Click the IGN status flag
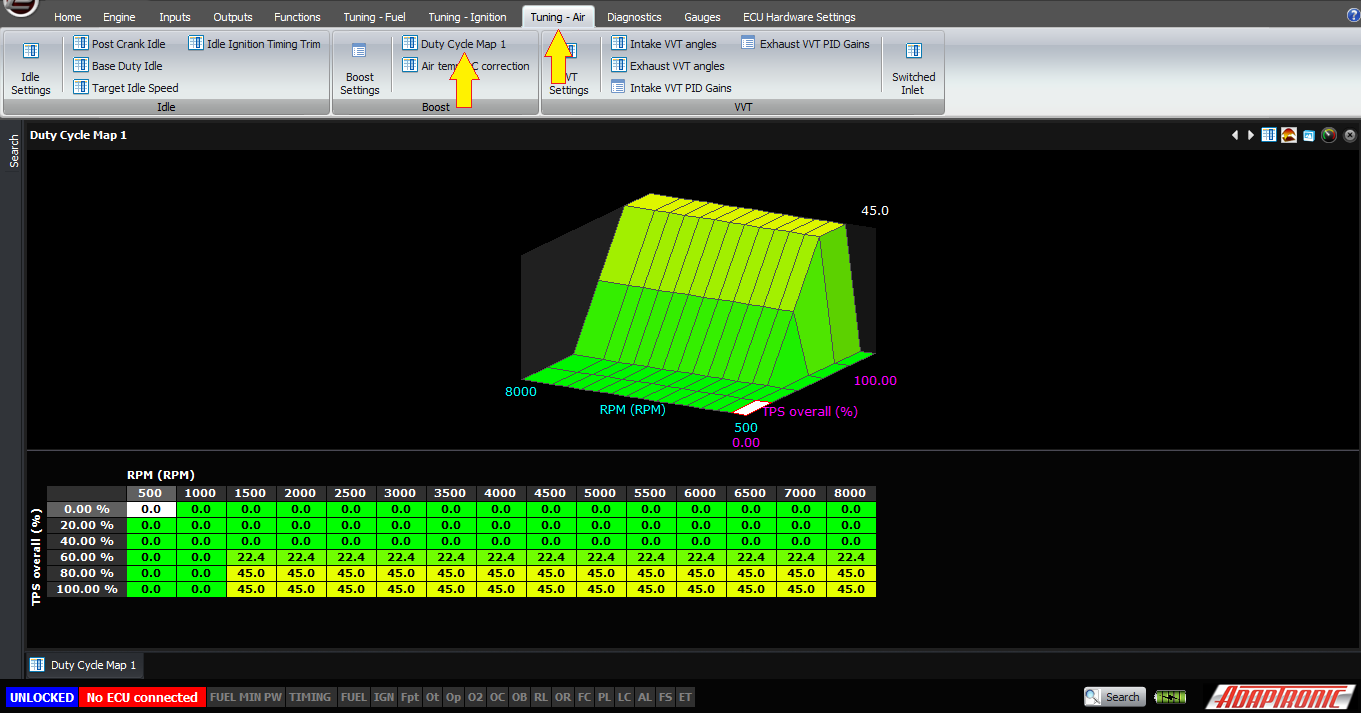The width and height of the screenshot is (1361, 714). [x=384, y=697]
